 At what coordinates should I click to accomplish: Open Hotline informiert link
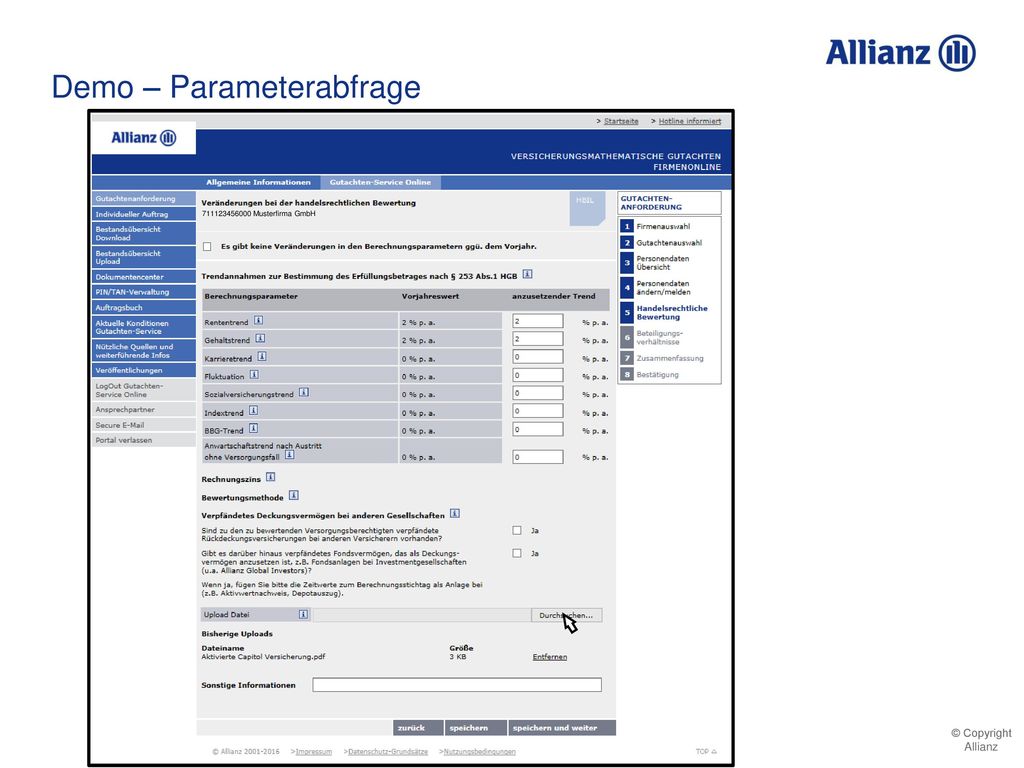tap(690, 121)
